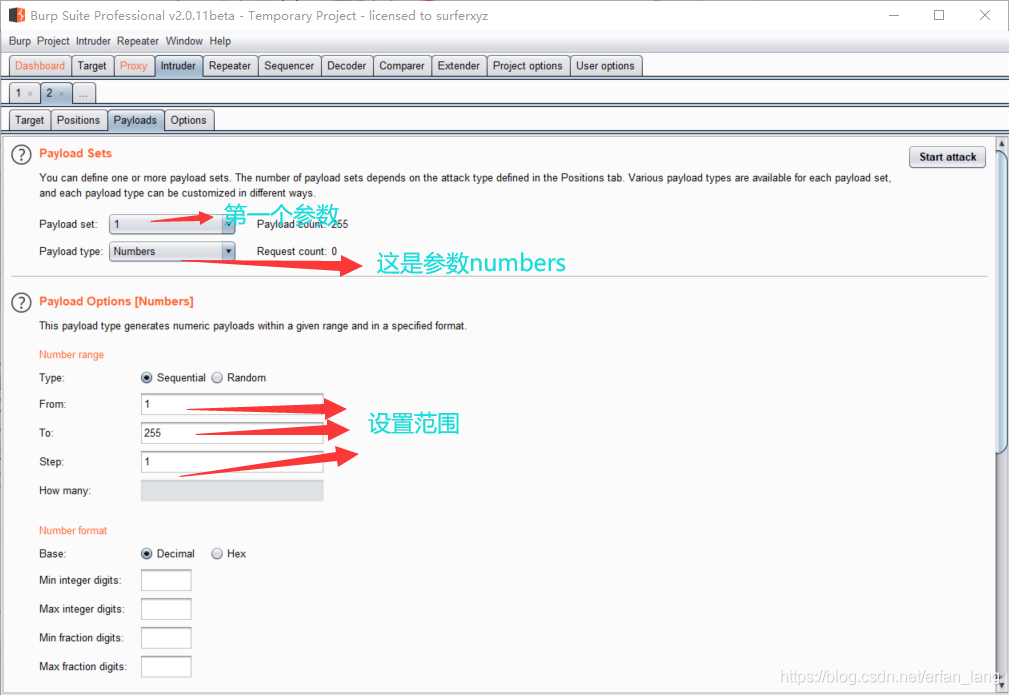Click Min integer digits field
The height and width of the screenshot is (695, 1009).
point(166,580)
